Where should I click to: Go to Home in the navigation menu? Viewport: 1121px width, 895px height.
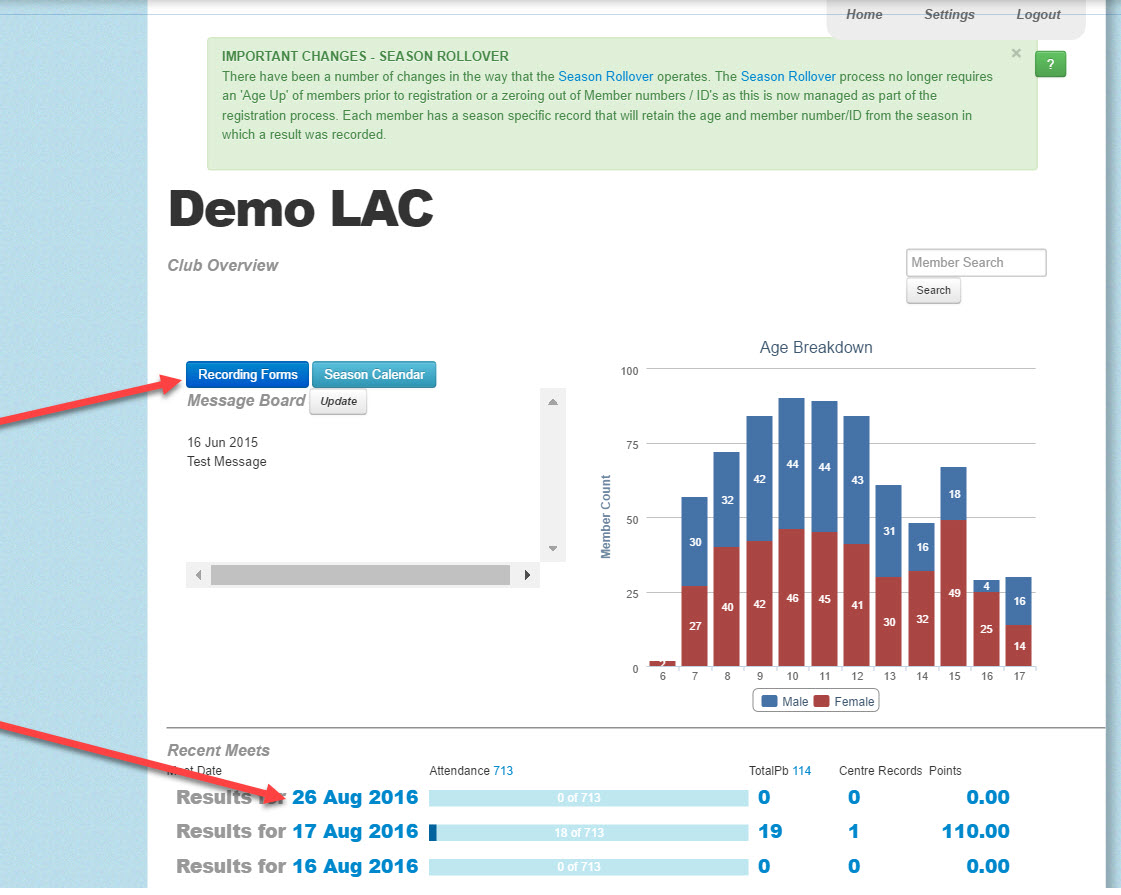coord(864,14)
